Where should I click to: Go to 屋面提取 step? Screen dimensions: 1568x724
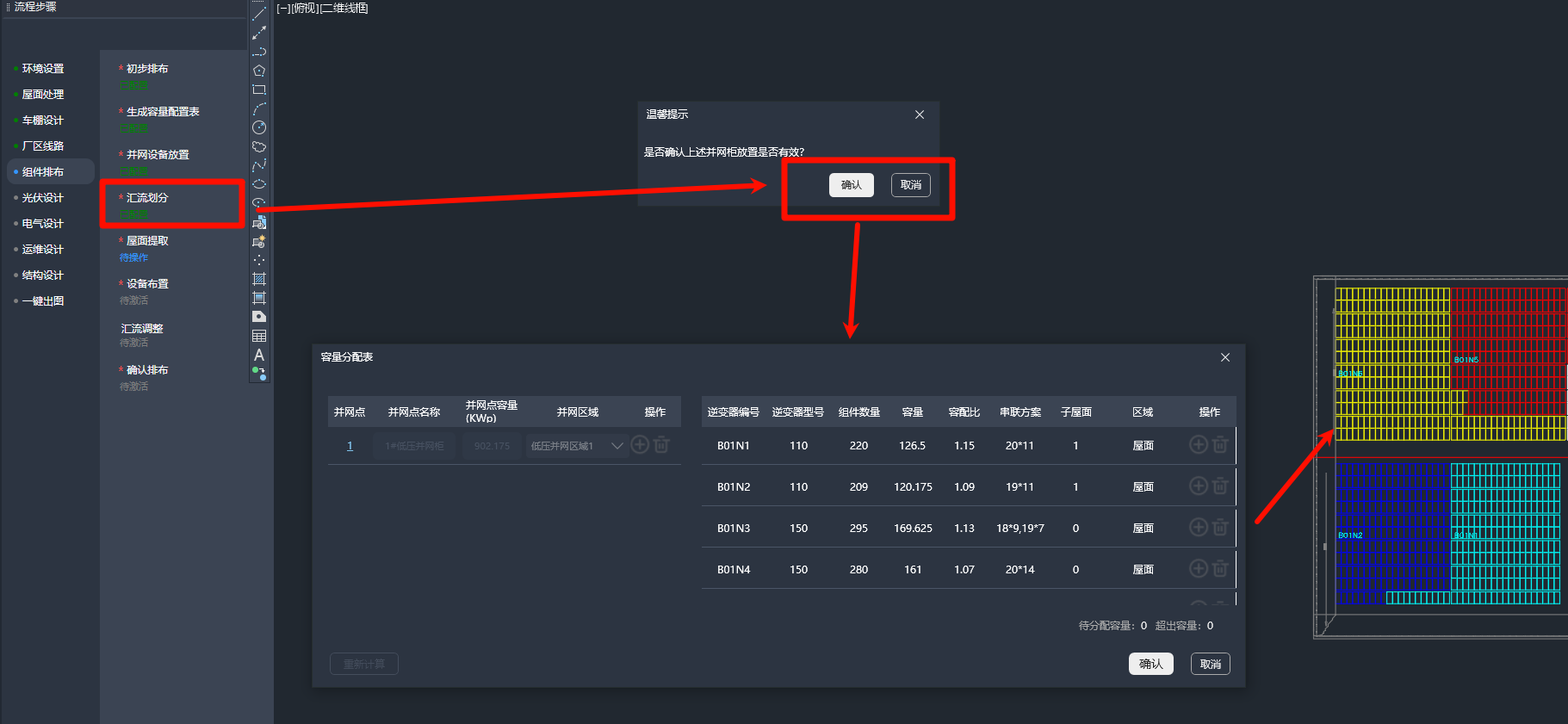pos(147,241)
